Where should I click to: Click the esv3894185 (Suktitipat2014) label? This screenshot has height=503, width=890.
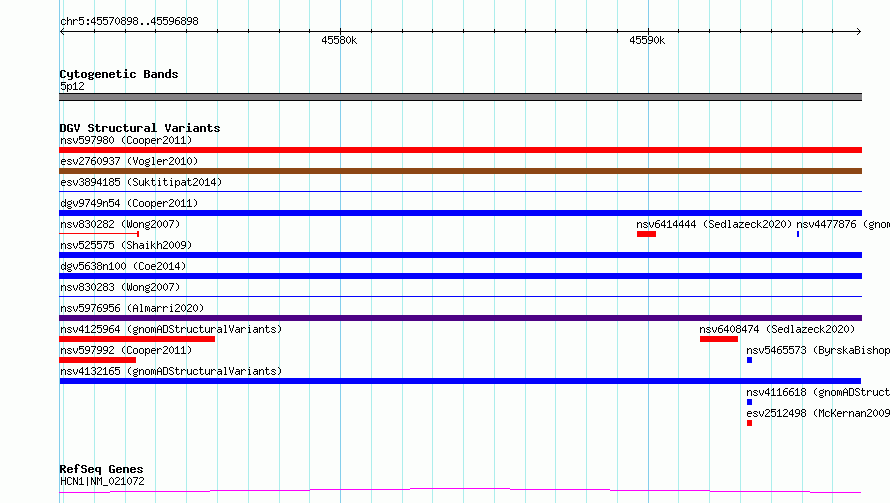pos(141,182)
